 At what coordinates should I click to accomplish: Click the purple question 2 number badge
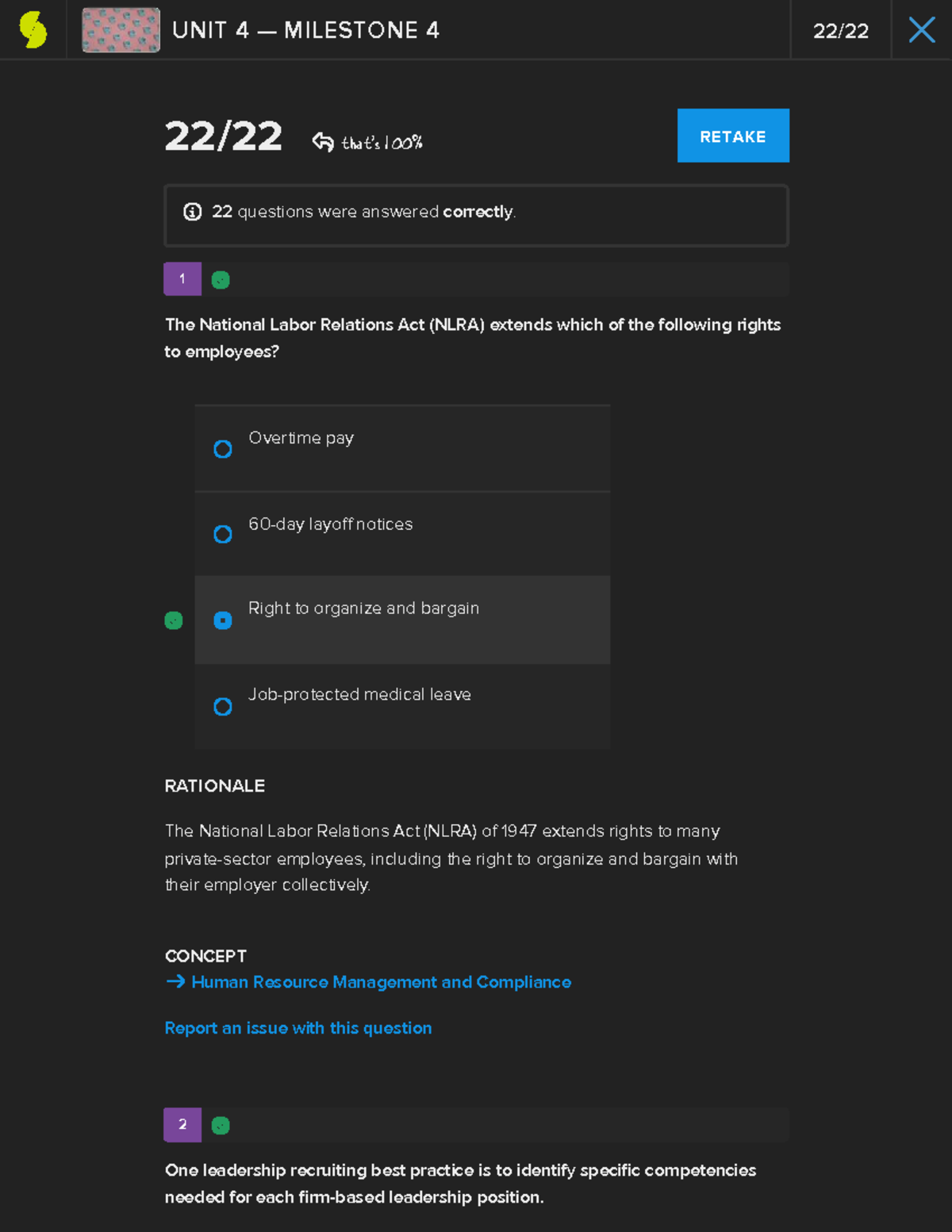click(x=182, y=1125)
